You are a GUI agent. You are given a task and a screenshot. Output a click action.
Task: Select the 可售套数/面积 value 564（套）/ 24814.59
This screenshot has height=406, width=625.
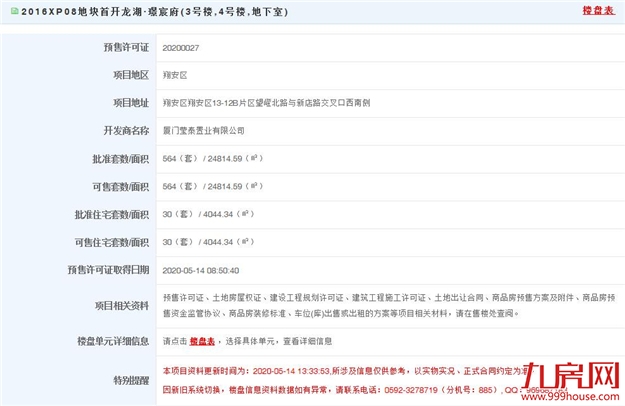pyautogui.click(x=212, y=186)
